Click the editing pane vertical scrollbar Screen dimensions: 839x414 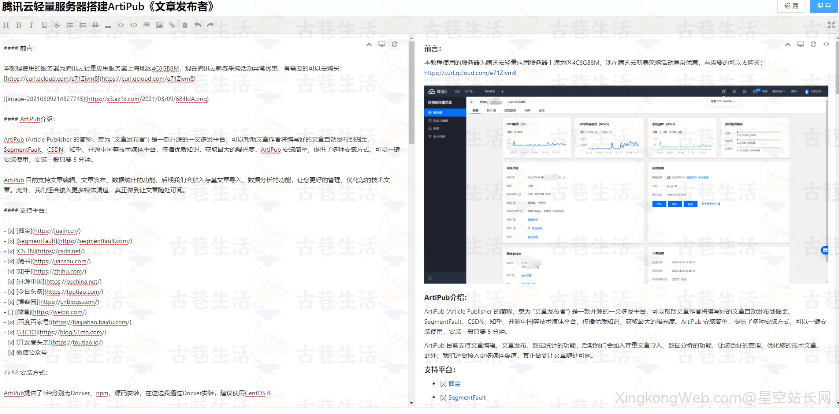411,91
